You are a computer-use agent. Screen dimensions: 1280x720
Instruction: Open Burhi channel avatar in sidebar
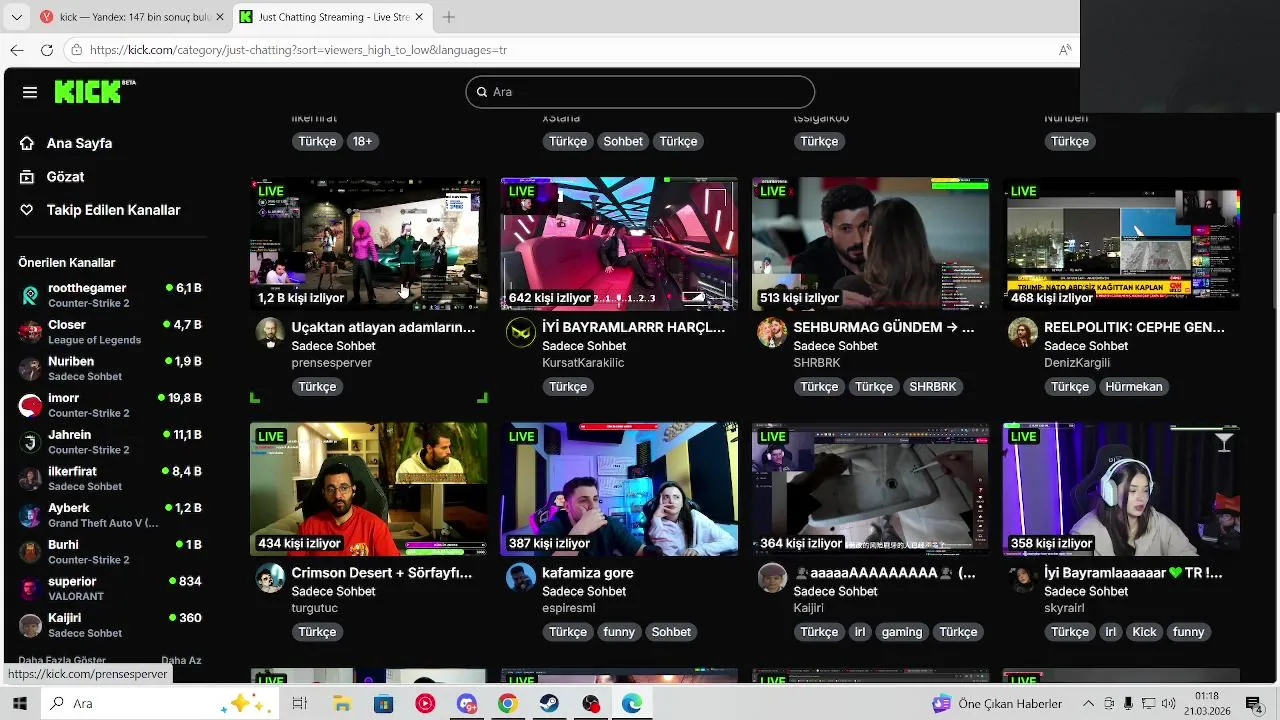31,552
